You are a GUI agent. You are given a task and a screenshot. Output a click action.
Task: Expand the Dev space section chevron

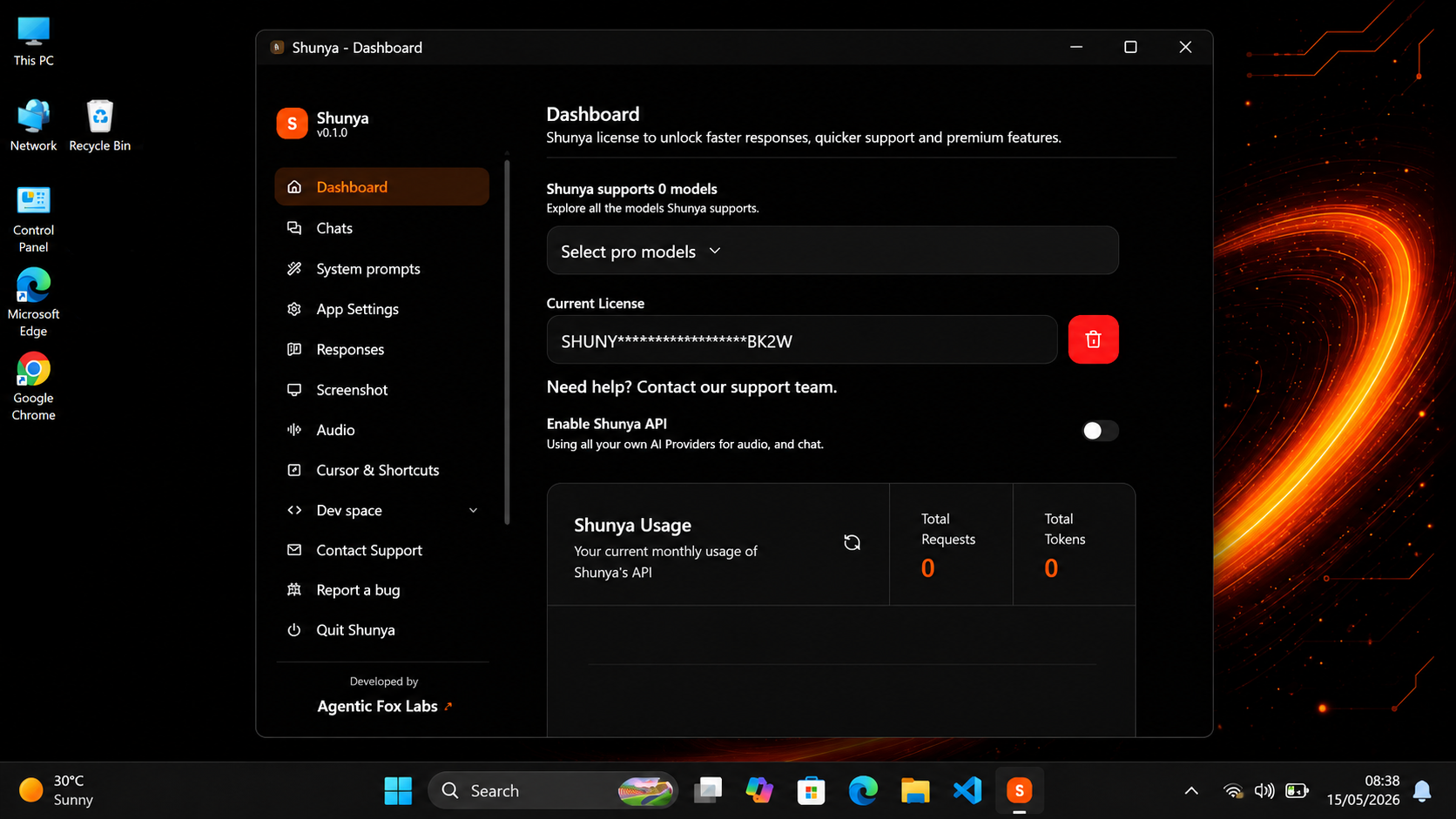click(473, 511)
